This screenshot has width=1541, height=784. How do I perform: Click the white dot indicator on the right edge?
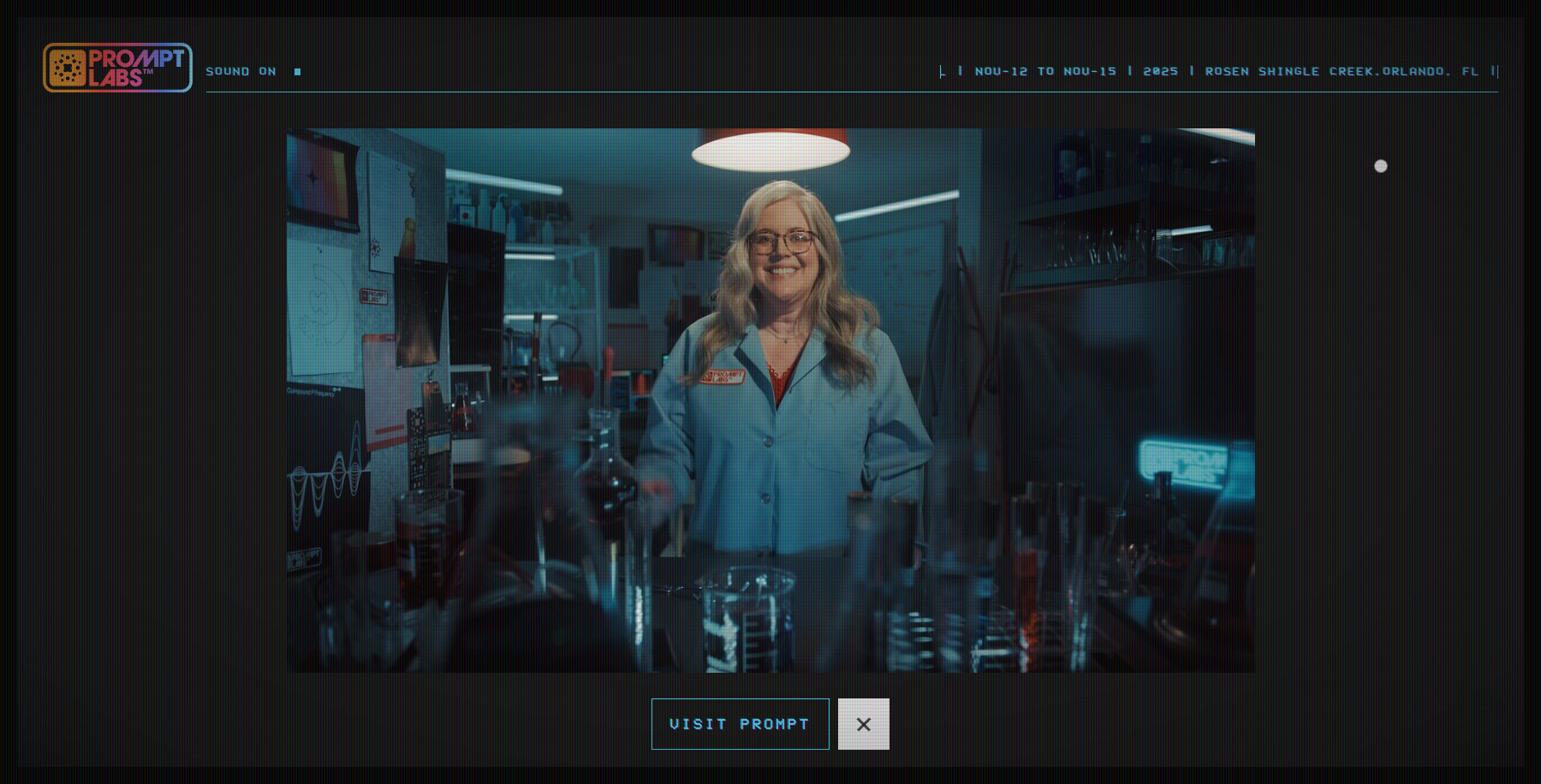(1381, 167)
